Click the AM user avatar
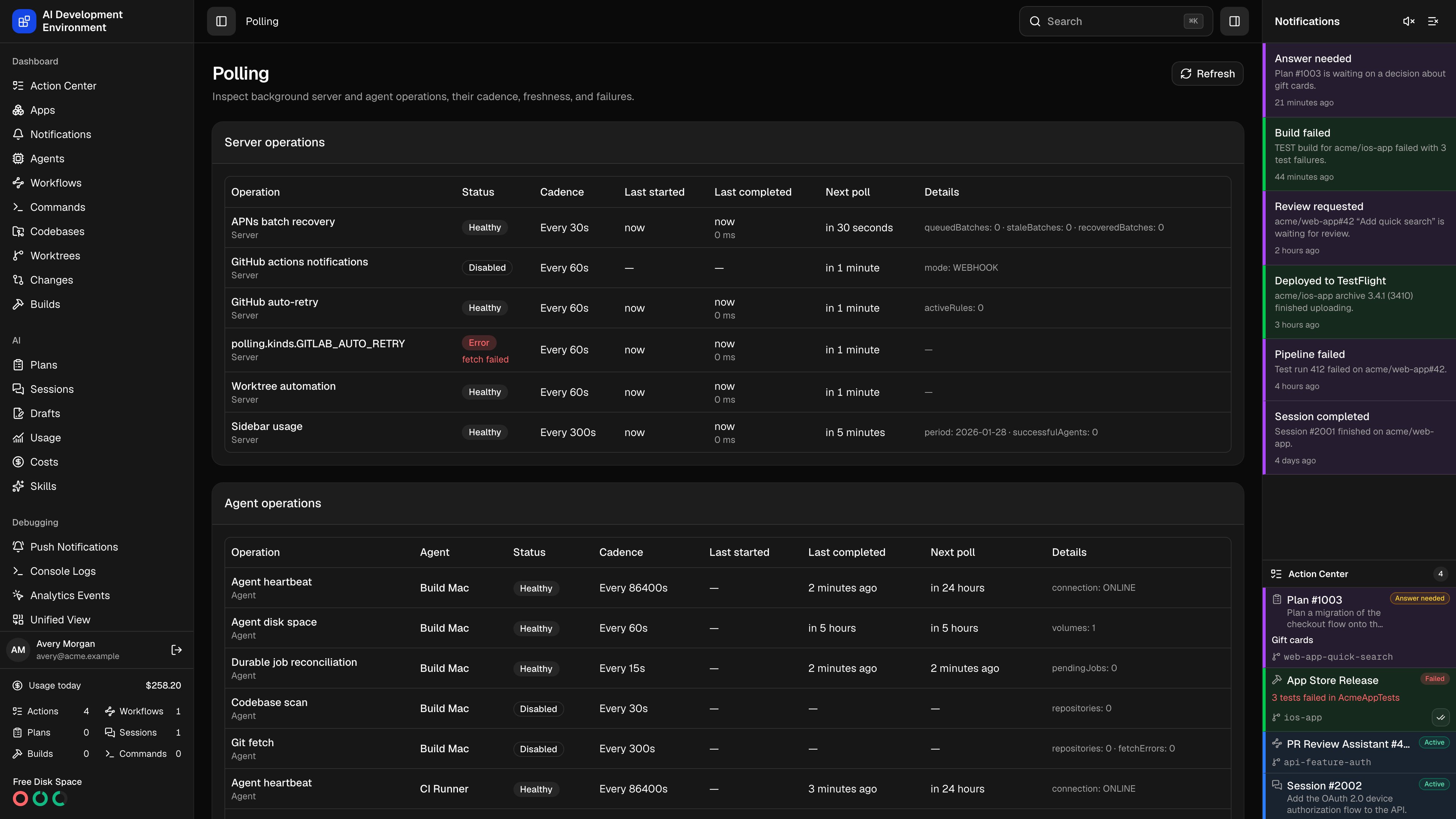The width and height of the screenshot is (1456, 819). click(x=18, y=650)
